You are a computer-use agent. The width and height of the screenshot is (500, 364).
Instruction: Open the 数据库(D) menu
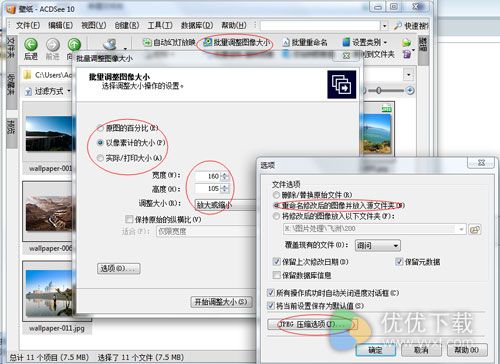[x=197, y=25]
